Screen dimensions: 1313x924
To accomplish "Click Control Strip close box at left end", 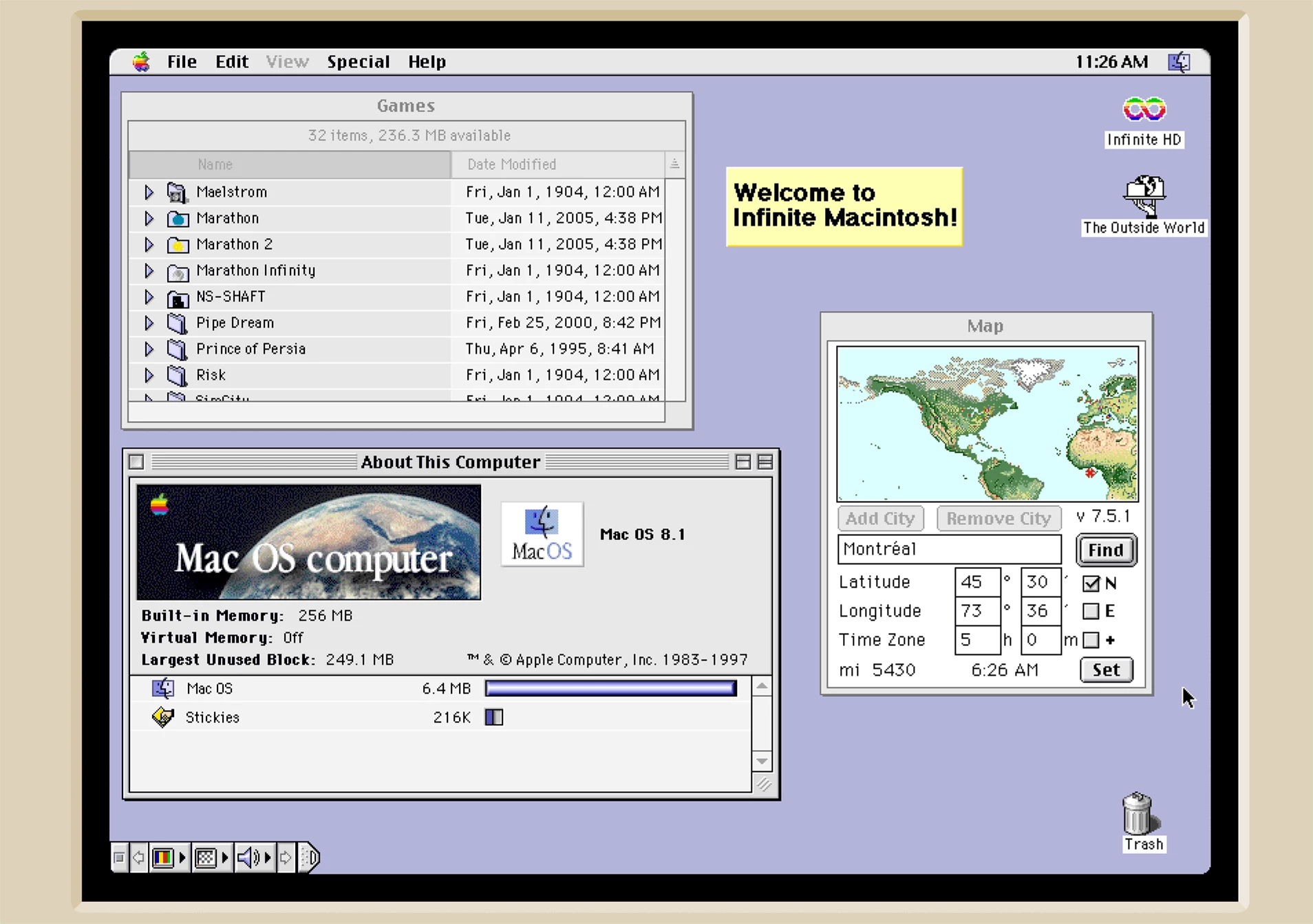I will point(119,857).
